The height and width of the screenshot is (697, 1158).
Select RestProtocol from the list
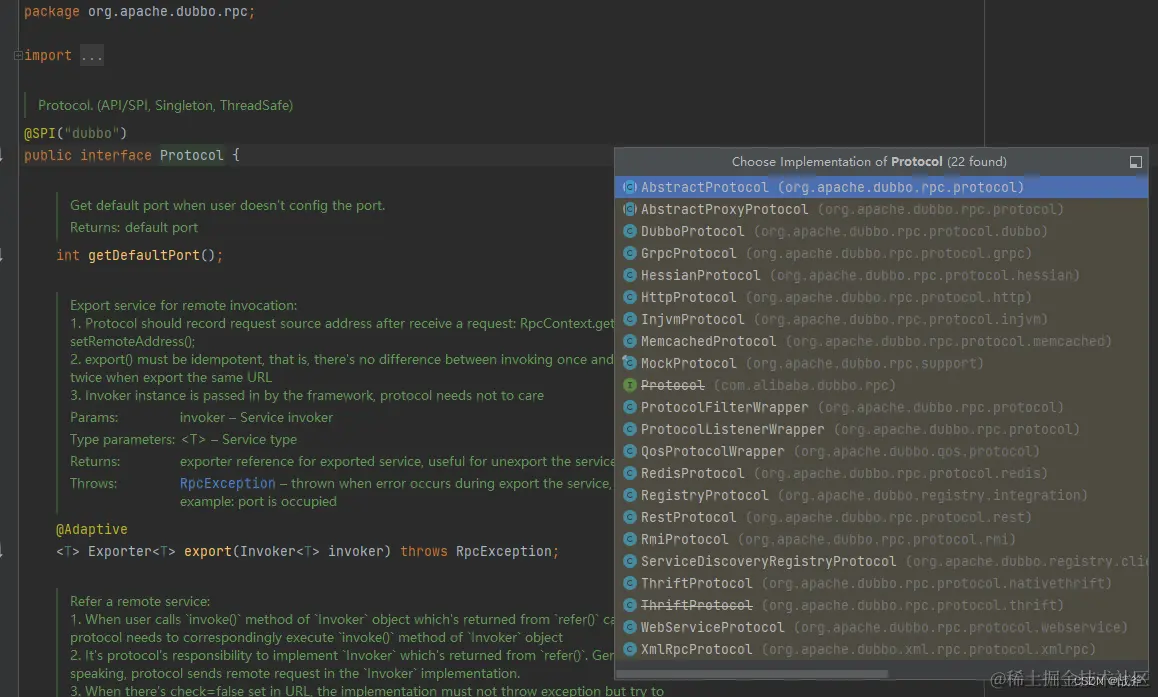coord(881,517)
